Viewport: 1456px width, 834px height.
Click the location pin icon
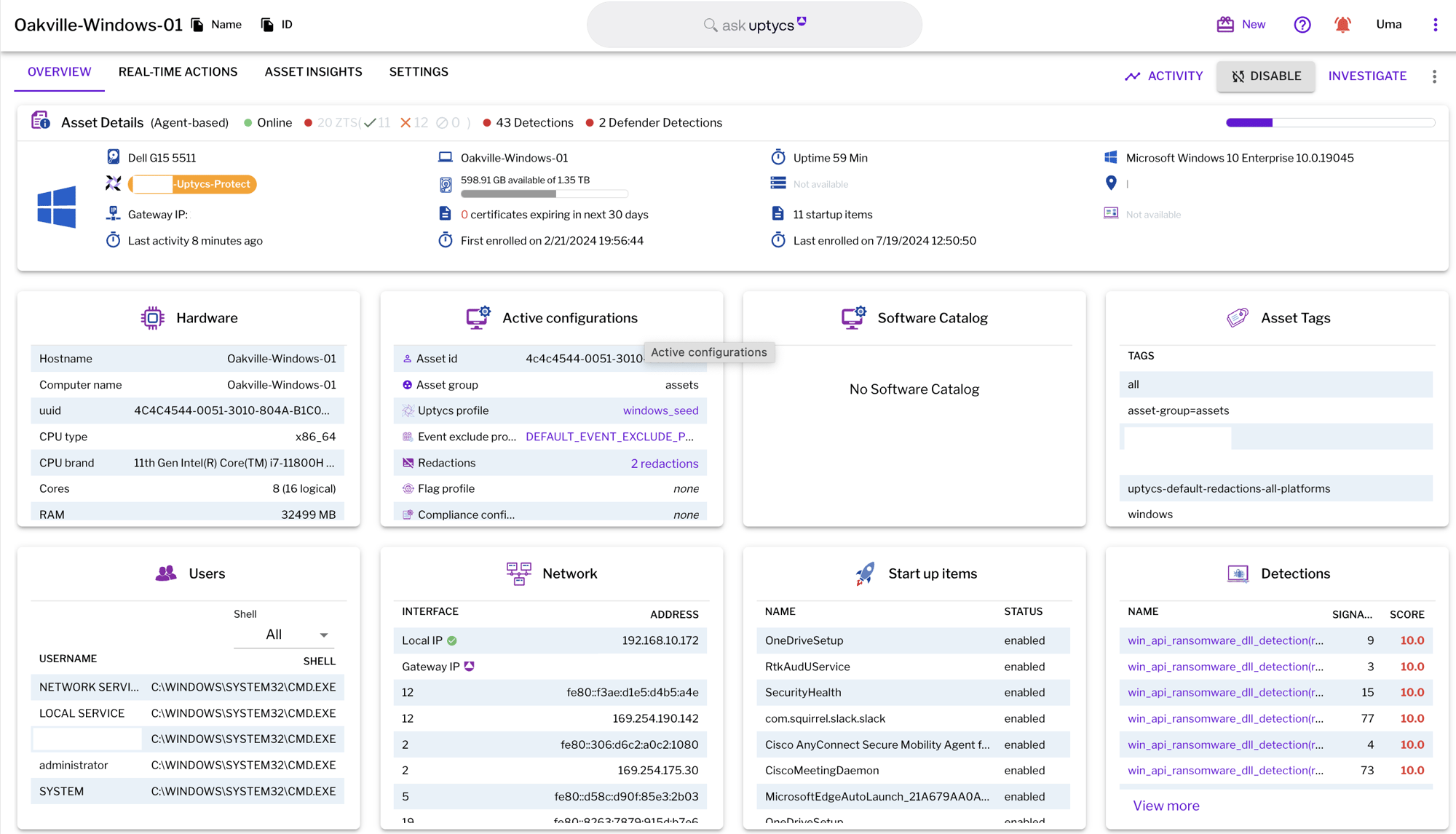(x=1111, y=183)
